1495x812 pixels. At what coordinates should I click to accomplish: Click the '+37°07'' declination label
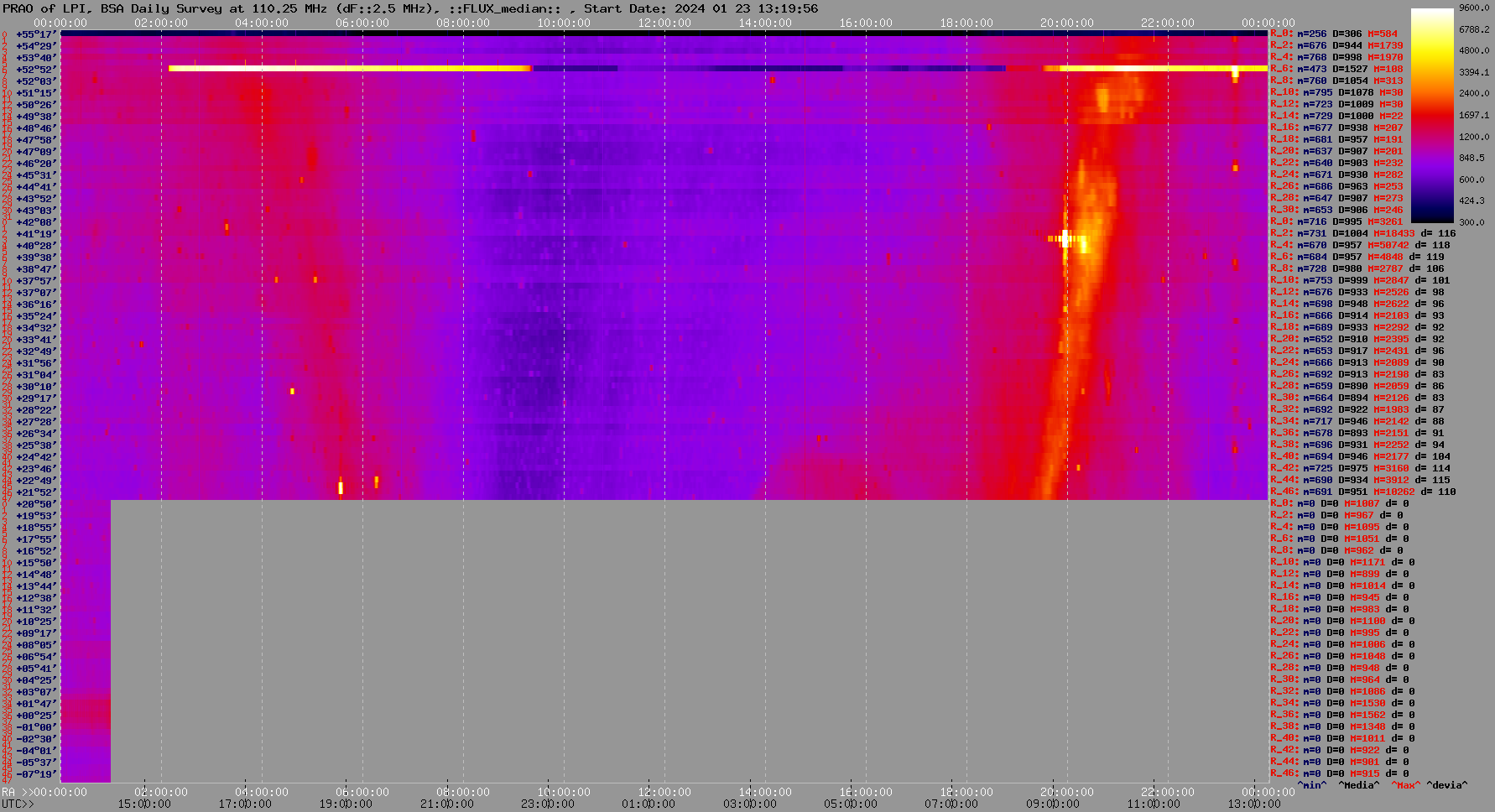click(36, 293)
